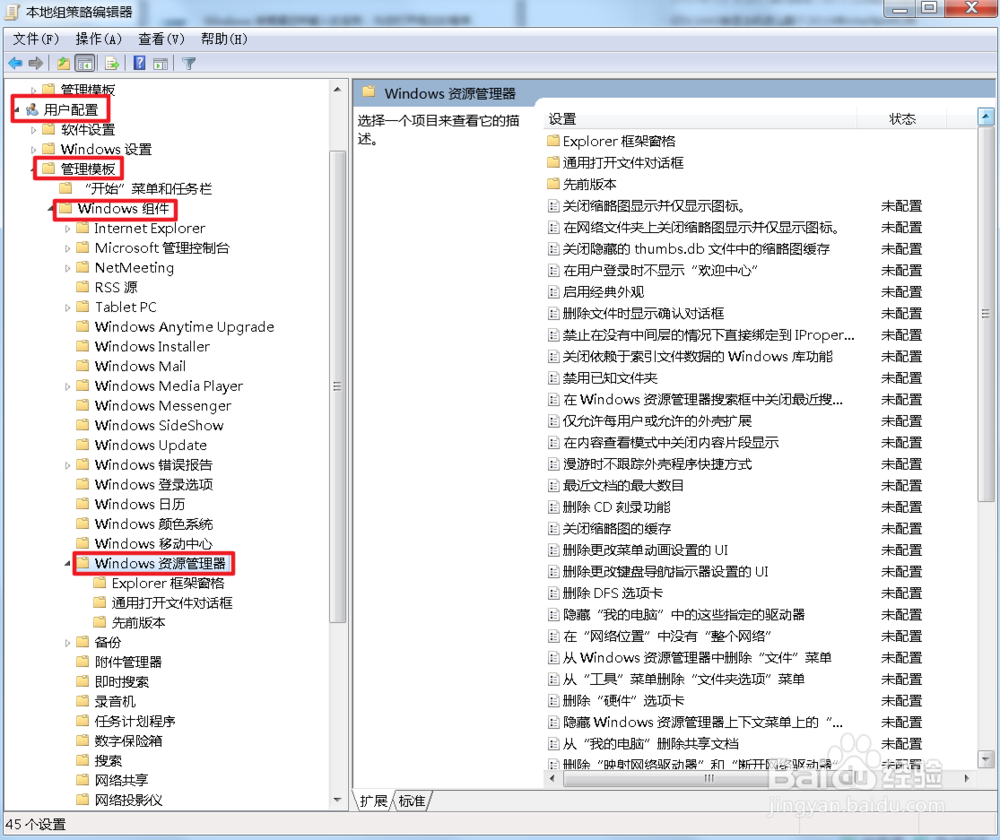Click the settings list horizontal scrollbar thumb
This screenshot has height=840, width=1000.
(x=709, y=778)
